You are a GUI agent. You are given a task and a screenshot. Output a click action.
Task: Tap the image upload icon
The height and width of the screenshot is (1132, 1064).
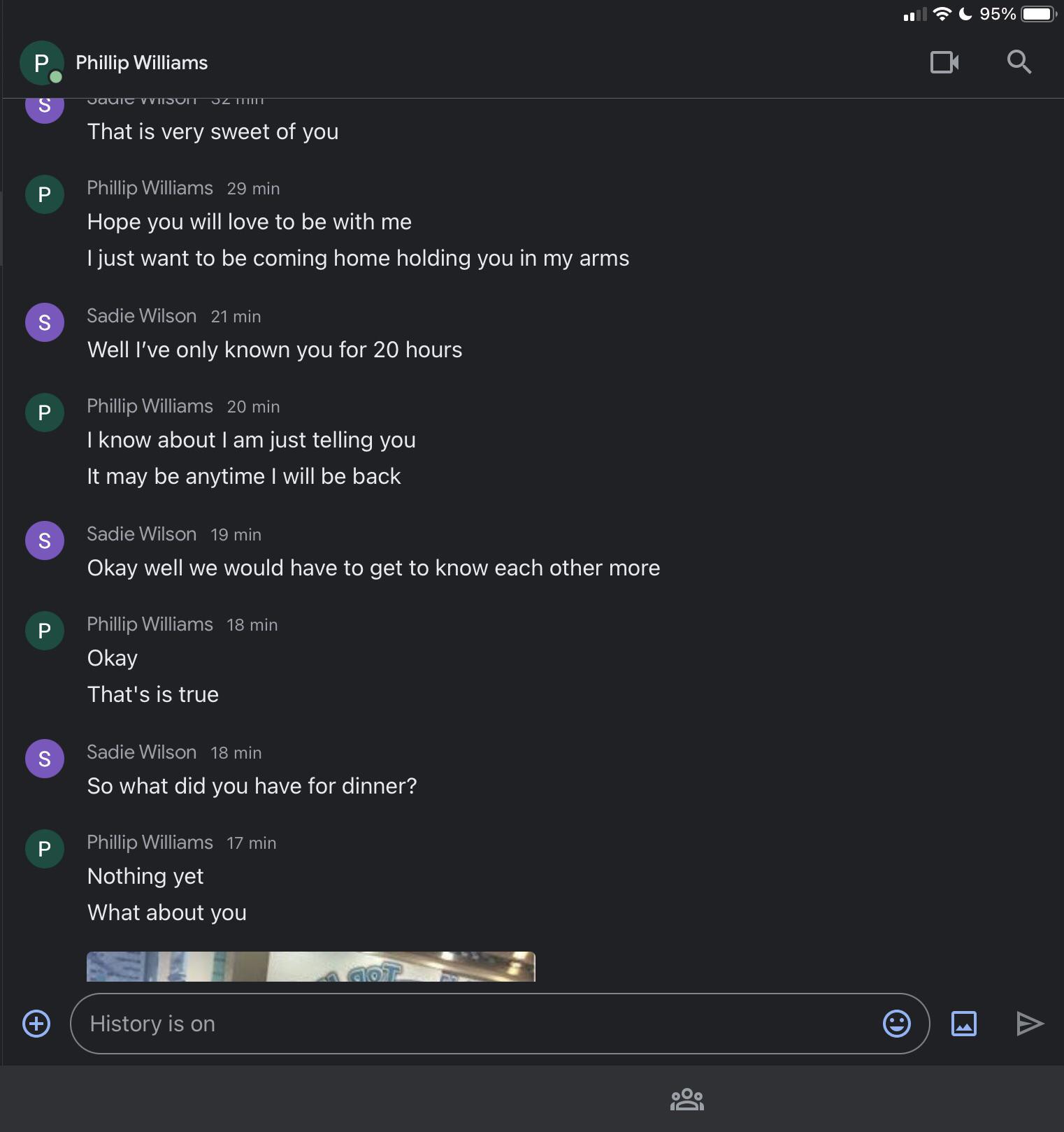tap(963, 1024)
